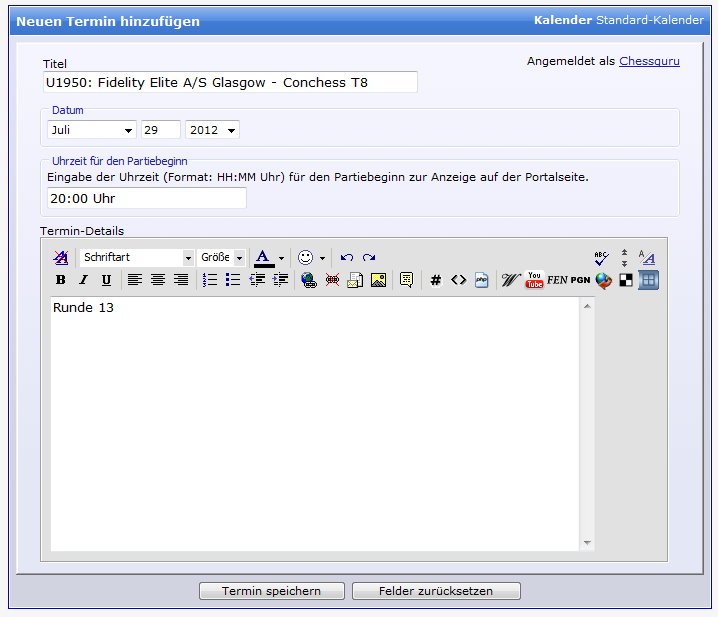Viewport: 718px width, 617px height.
Task: Align text left
Action: pos(135,280)
